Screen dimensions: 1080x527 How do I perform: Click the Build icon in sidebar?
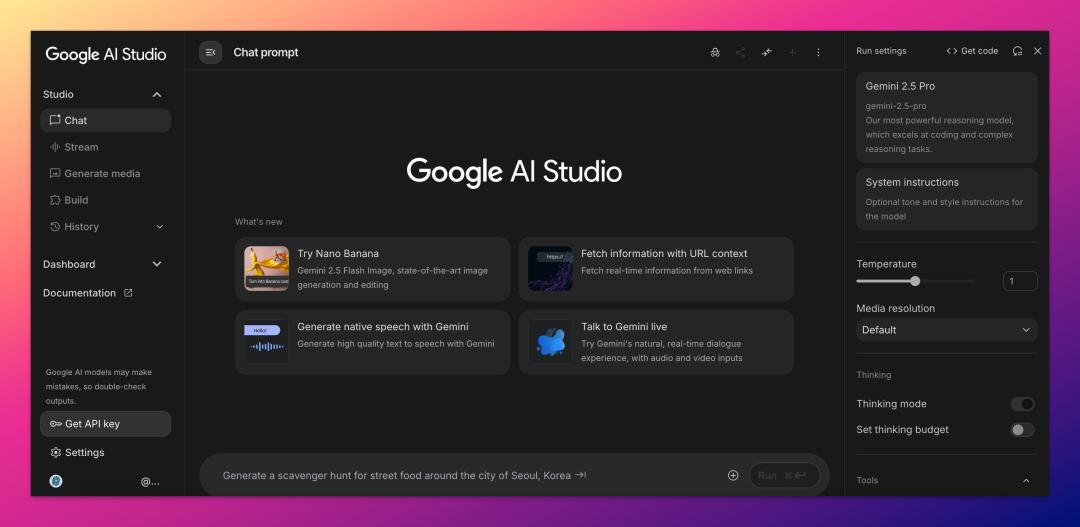pyautogui.click(x=55, y=200)
